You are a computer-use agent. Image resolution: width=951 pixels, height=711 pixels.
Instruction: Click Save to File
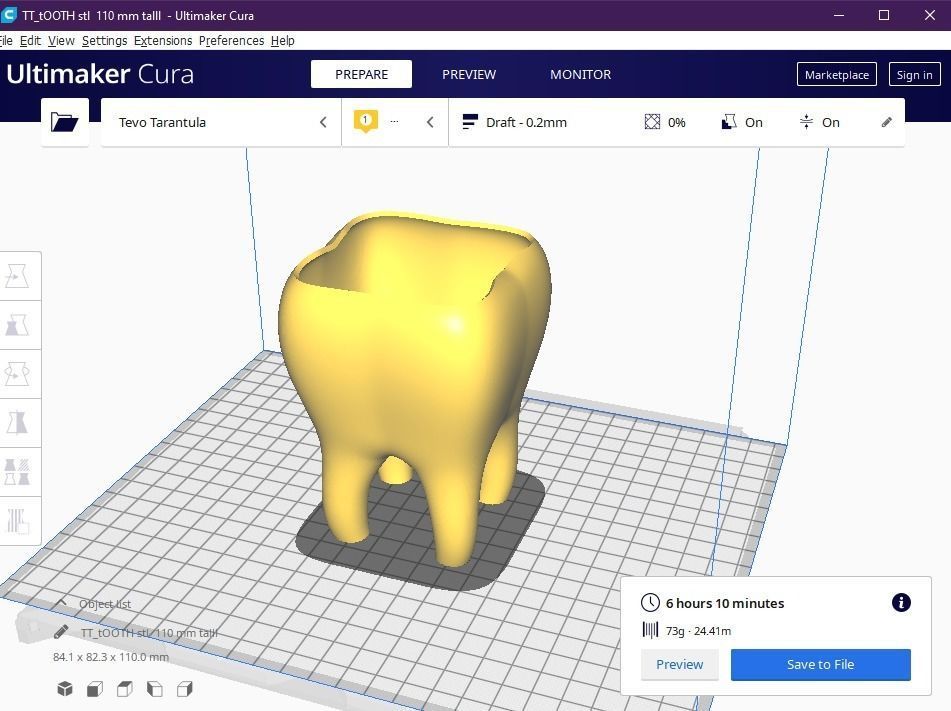[x=821, y=664]
